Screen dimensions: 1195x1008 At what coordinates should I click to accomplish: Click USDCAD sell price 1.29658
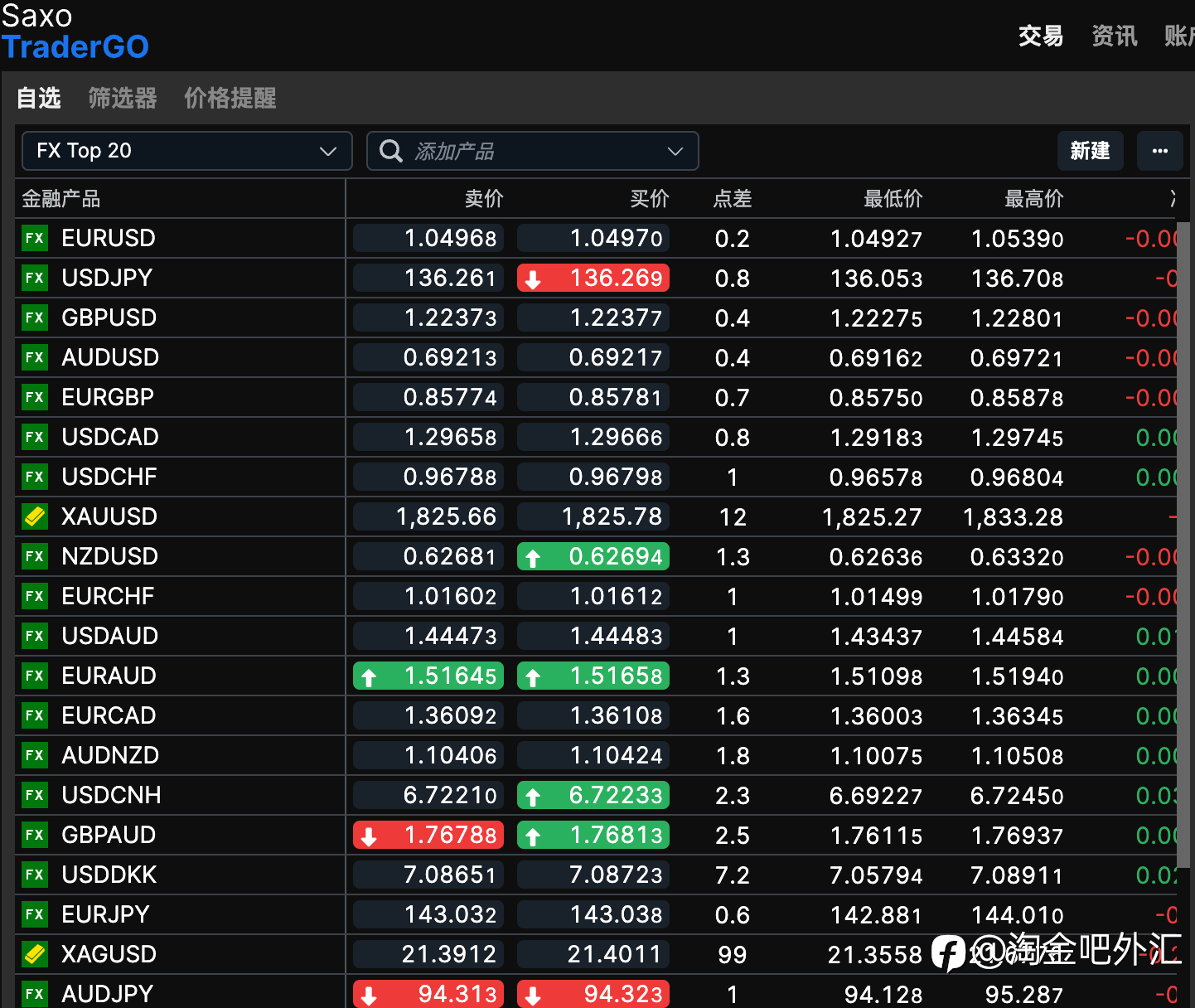click(x=427, y=437)
